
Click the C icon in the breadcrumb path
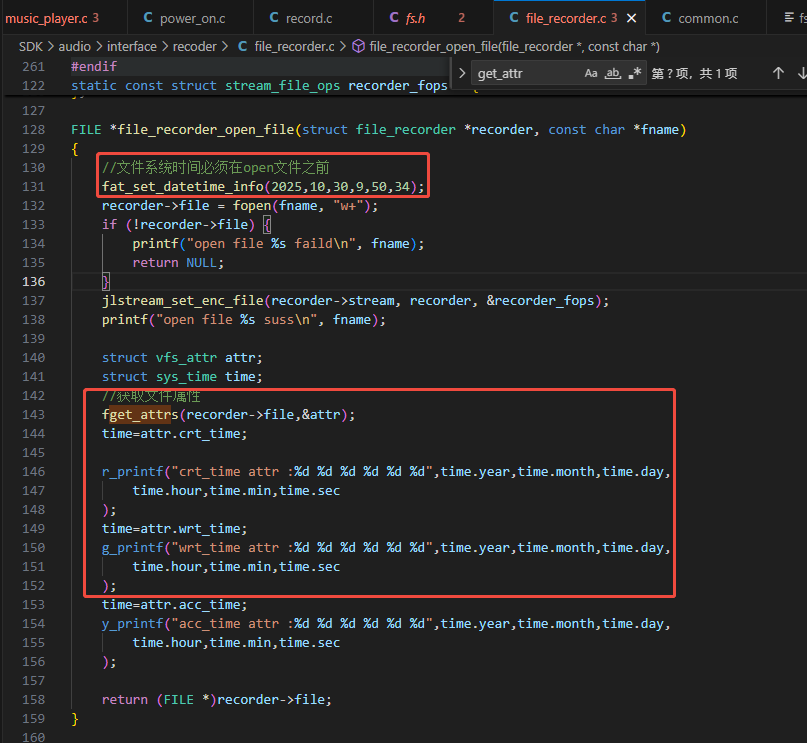point(243,46)
